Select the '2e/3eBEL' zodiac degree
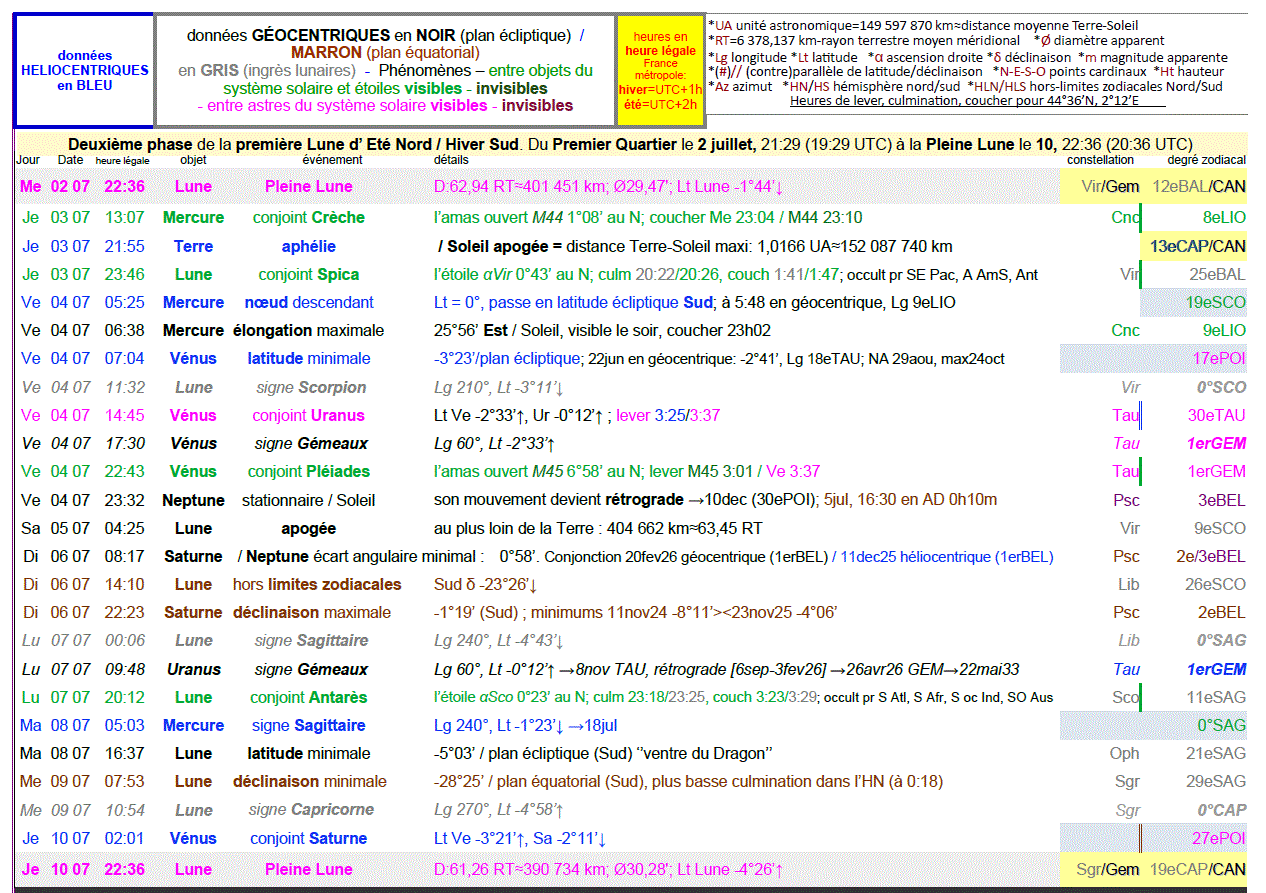1266x893 pixels. (x=1211, y=556)
